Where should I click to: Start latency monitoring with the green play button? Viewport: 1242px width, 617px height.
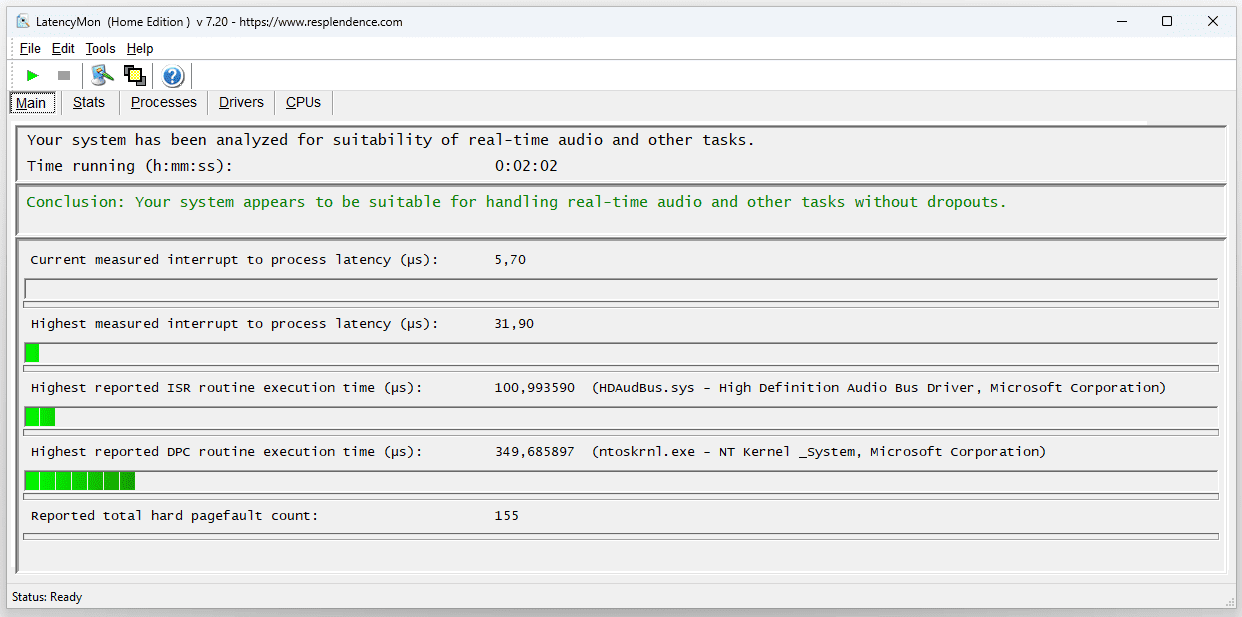(33, 76)
